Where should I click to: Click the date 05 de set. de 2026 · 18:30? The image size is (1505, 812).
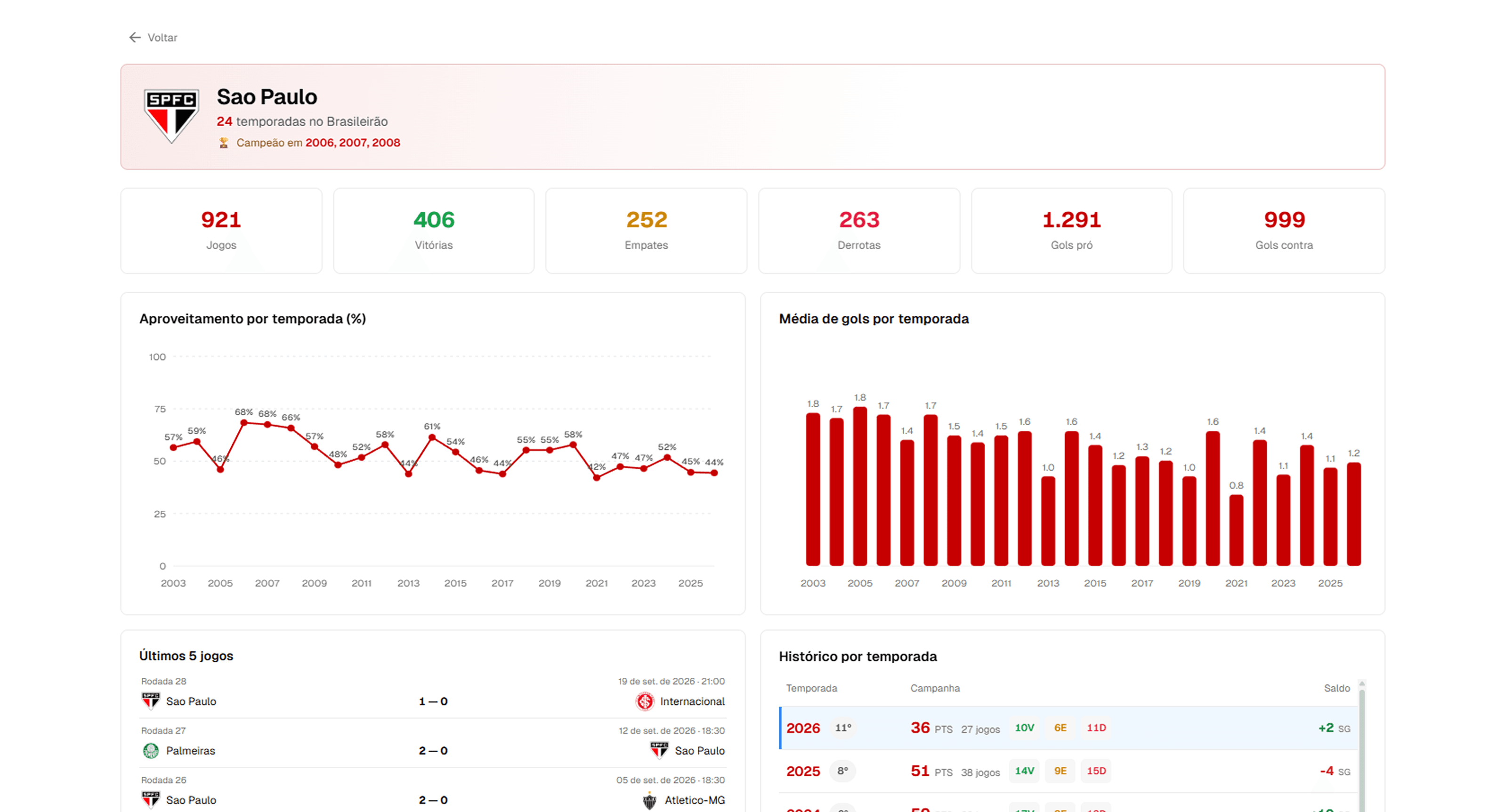point(671,780)
